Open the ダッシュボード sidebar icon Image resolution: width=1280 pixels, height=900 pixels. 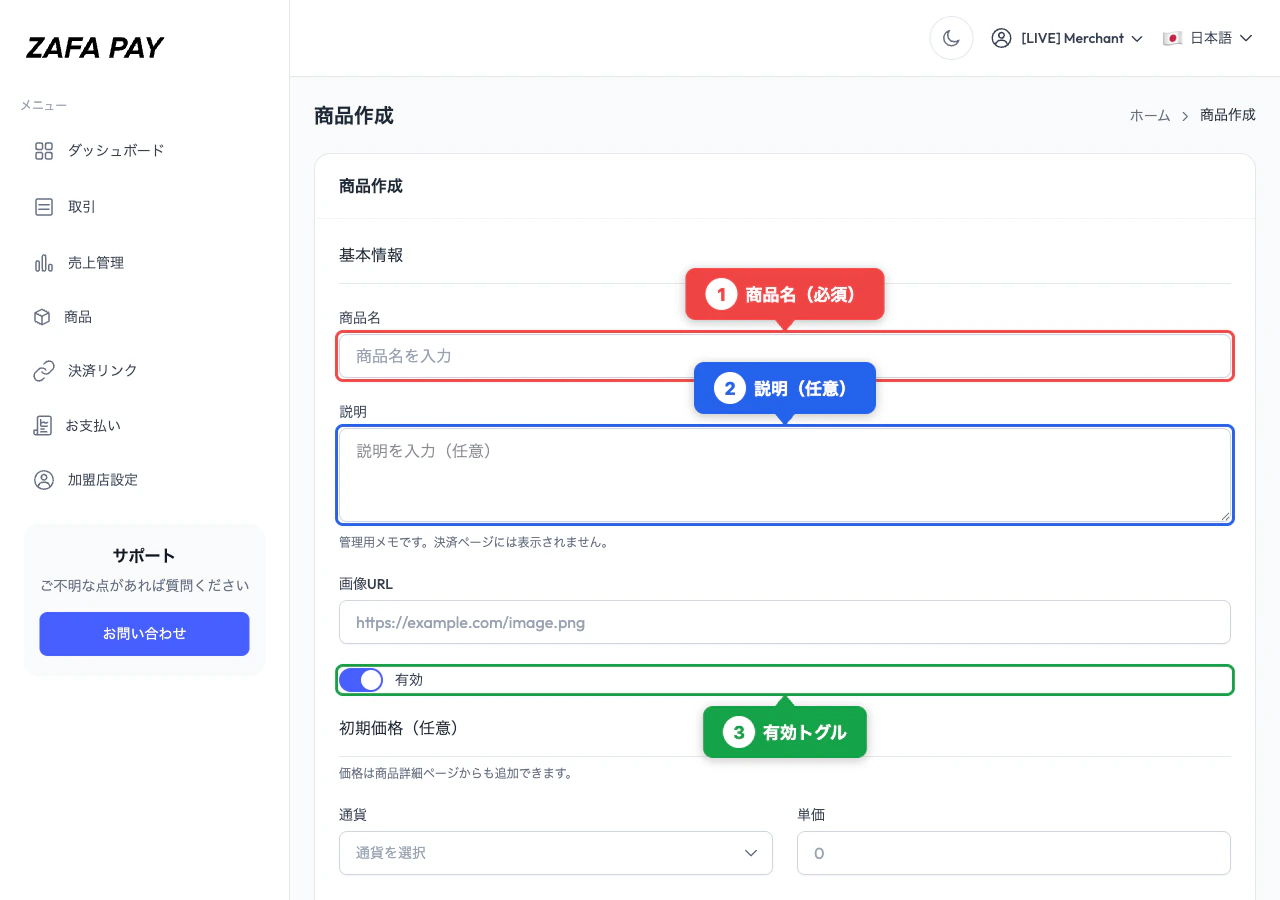(x=42, y=150)
